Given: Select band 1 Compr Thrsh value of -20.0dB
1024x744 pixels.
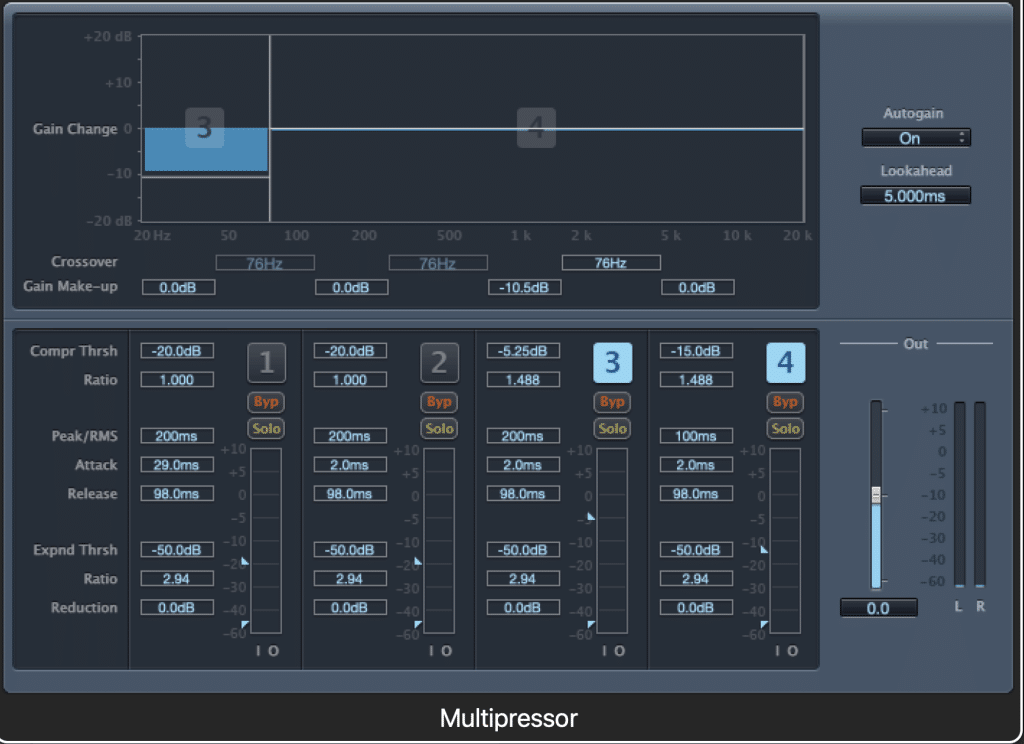Looking at the screenshot, I should point(177,350).
